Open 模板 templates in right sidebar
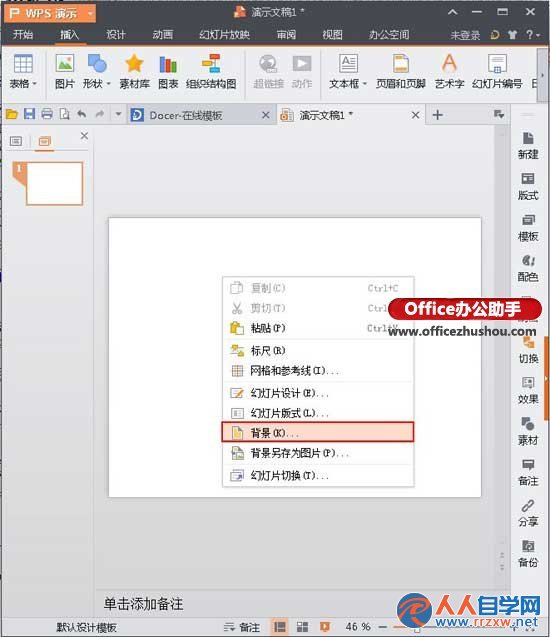 click(528, 228)
